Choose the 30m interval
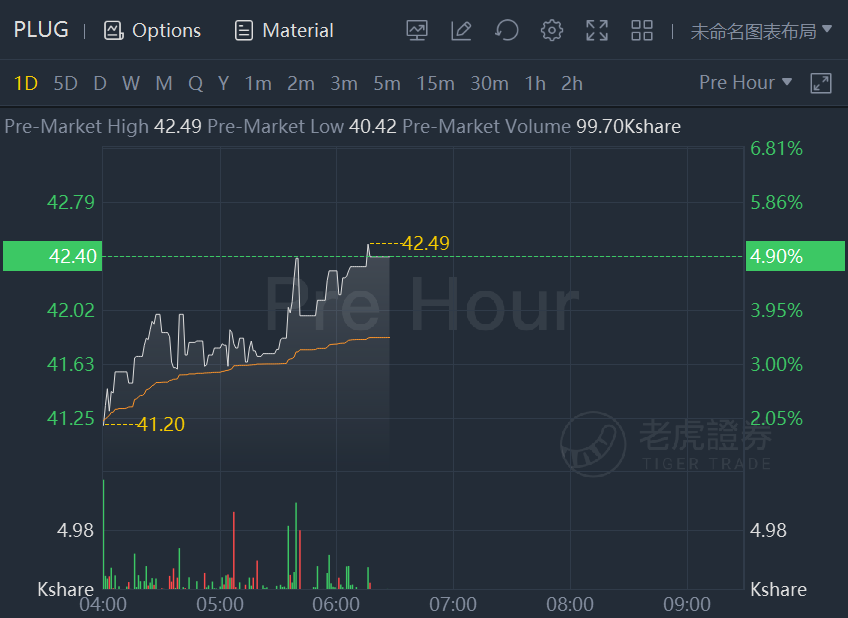The width and height of the screenshot is (848, 618). click(489, 84)
